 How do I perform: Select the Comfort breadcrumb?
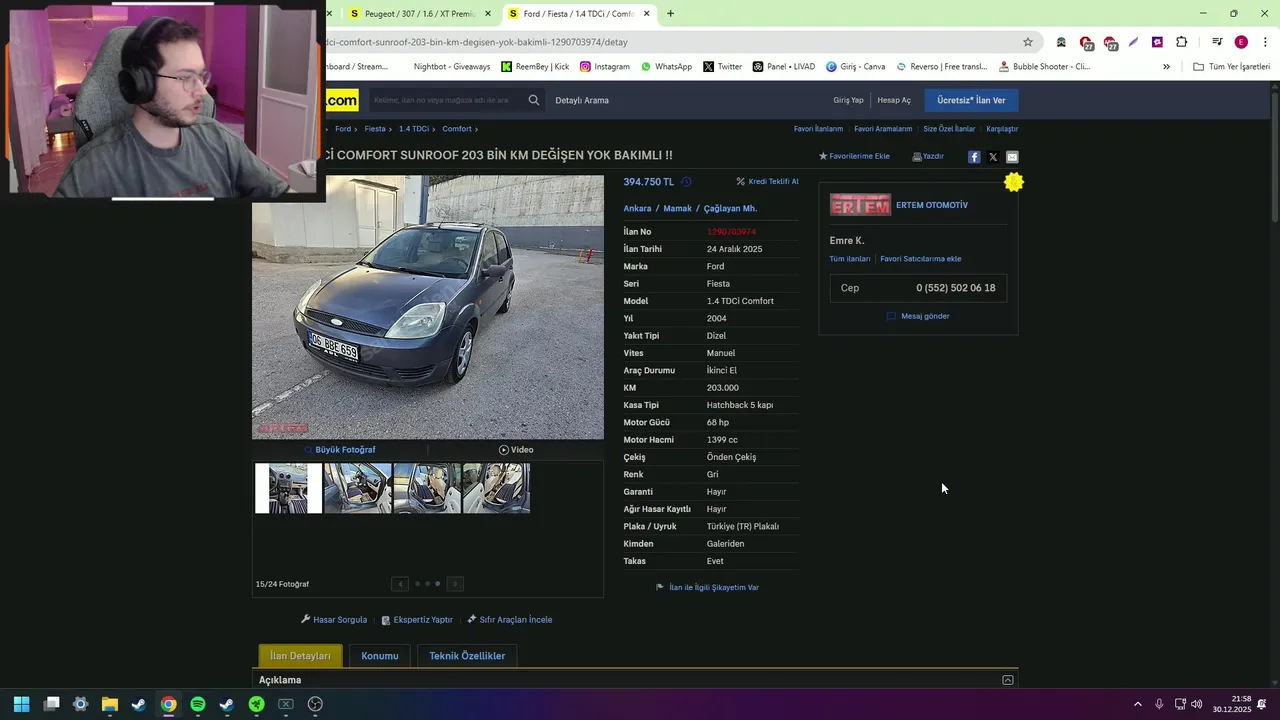point(457,129)
